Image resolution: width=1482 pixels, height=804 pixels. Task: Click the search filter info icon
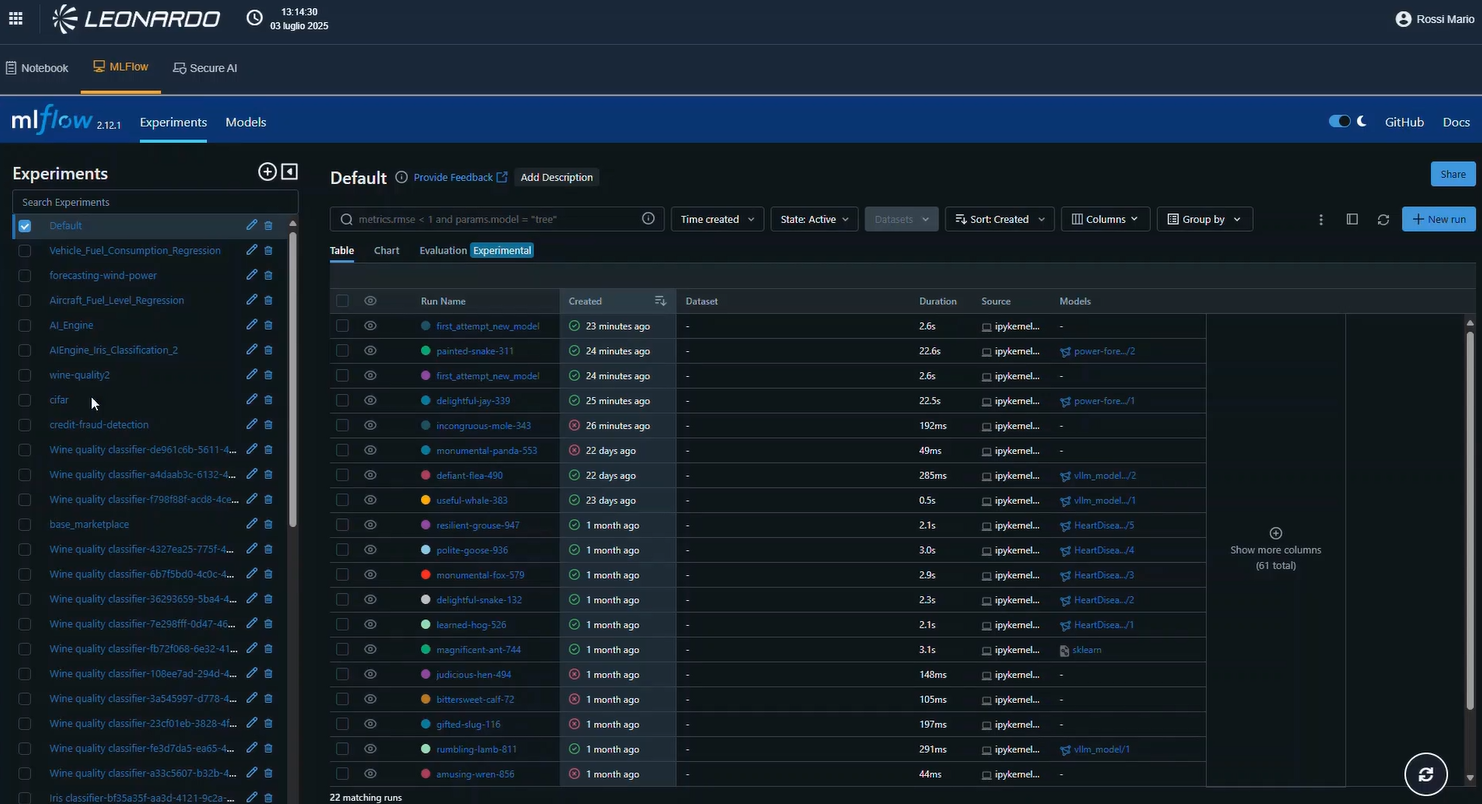pyautogui.click(x=648, y=219)
